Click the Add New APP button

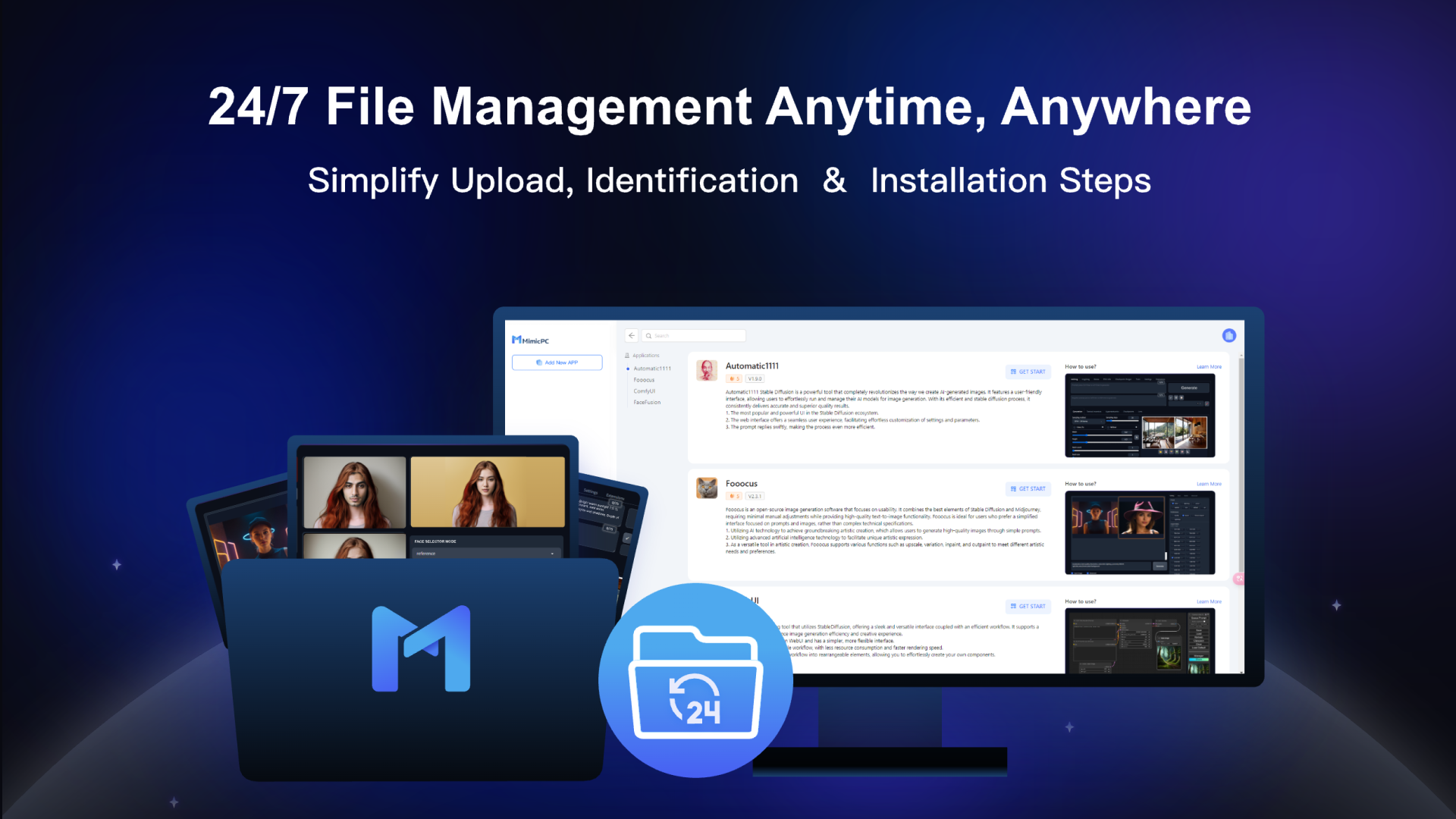tap(557, 362)
